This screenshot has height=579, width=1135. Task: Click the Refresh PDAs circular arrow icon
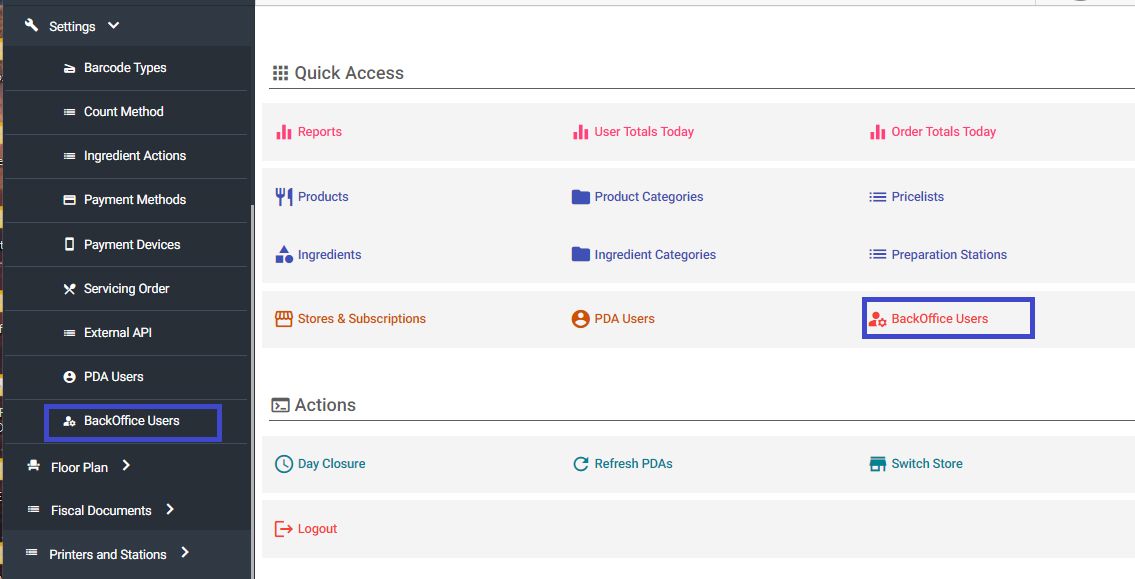[x=580, y=464]
